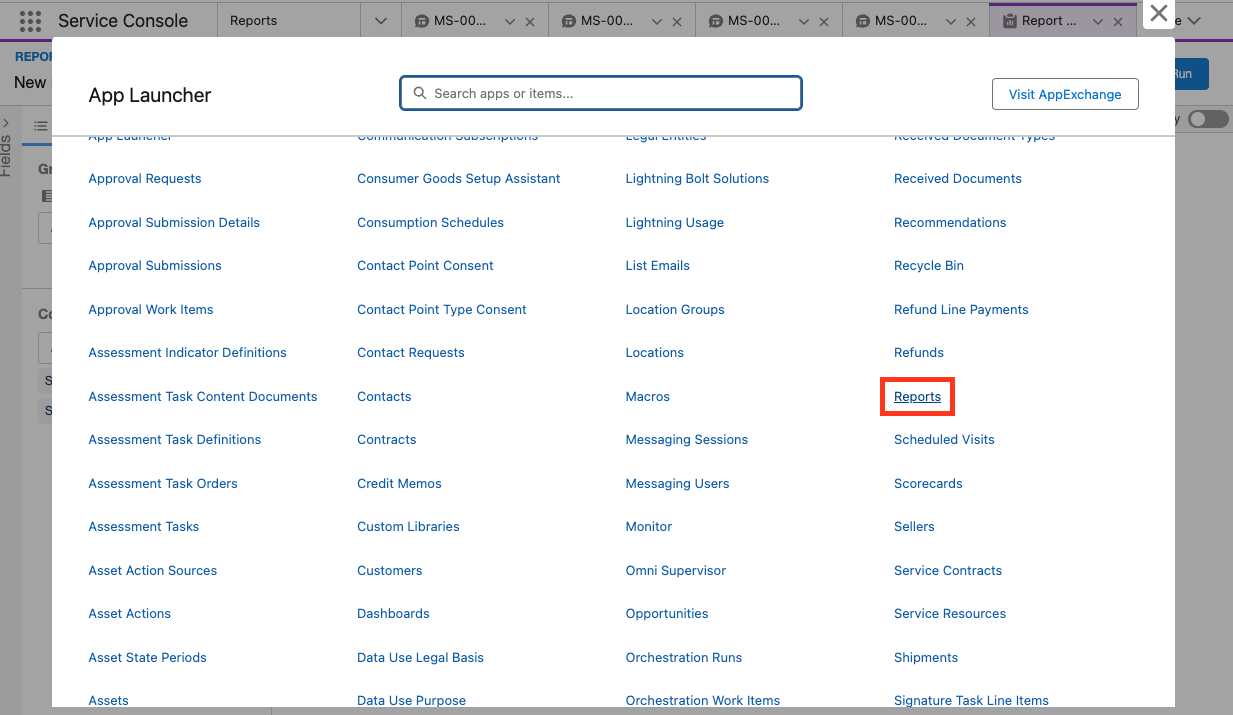
Task: Select Monitor
Action: [649, 527]
